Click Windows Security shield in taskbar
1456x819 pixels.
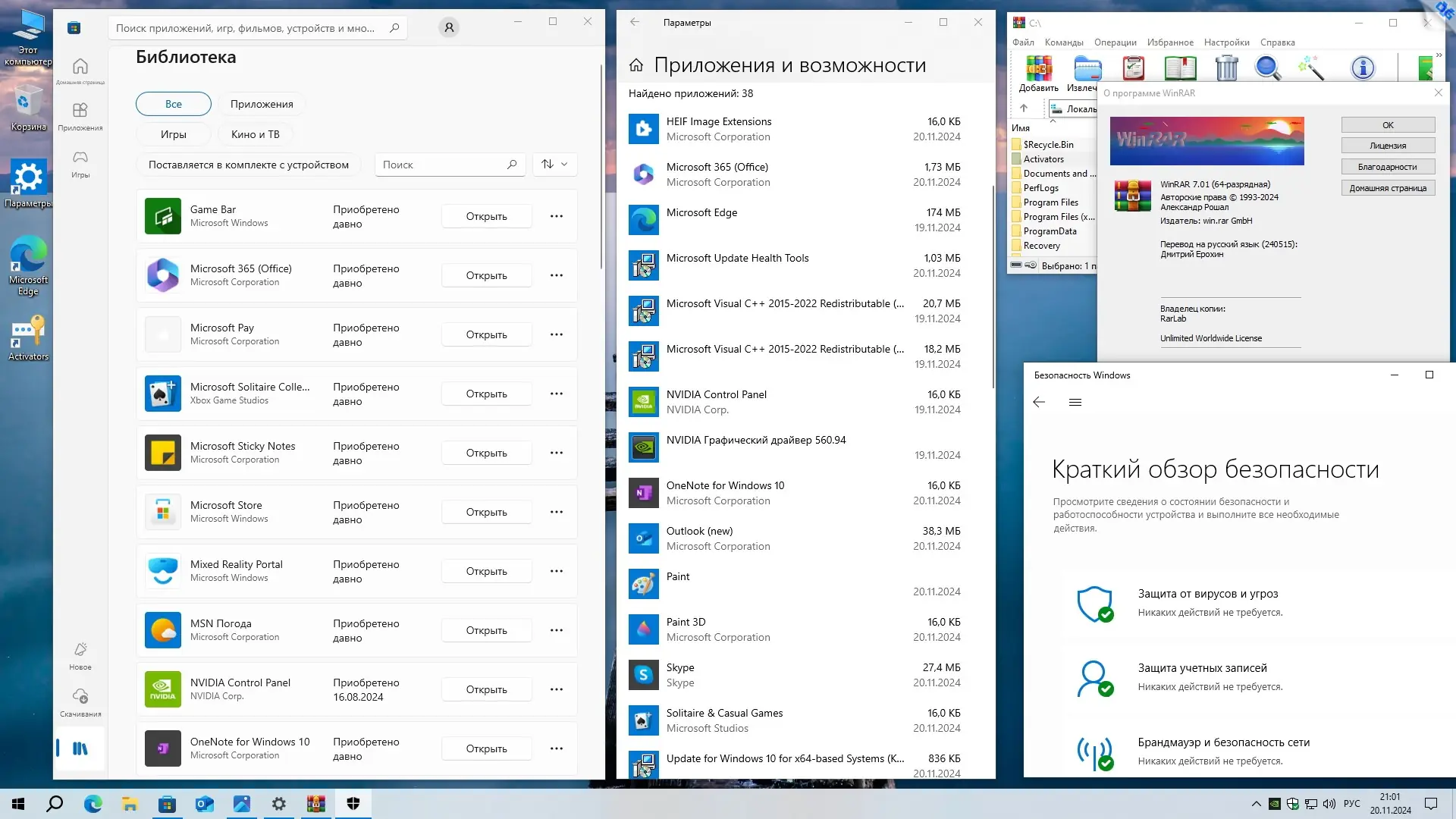coord(353,804)
